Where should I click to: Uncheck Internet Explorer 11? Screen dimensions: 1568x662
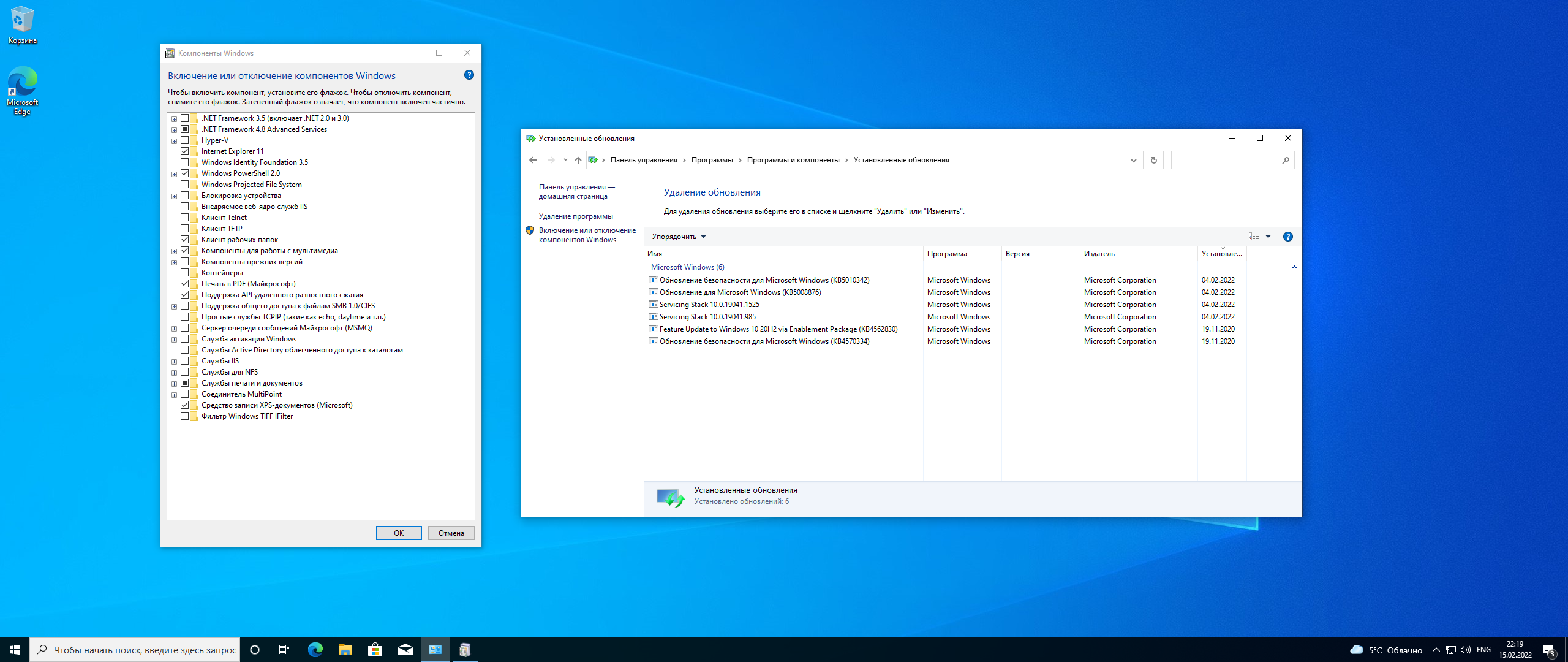click(x=184, y=151)
